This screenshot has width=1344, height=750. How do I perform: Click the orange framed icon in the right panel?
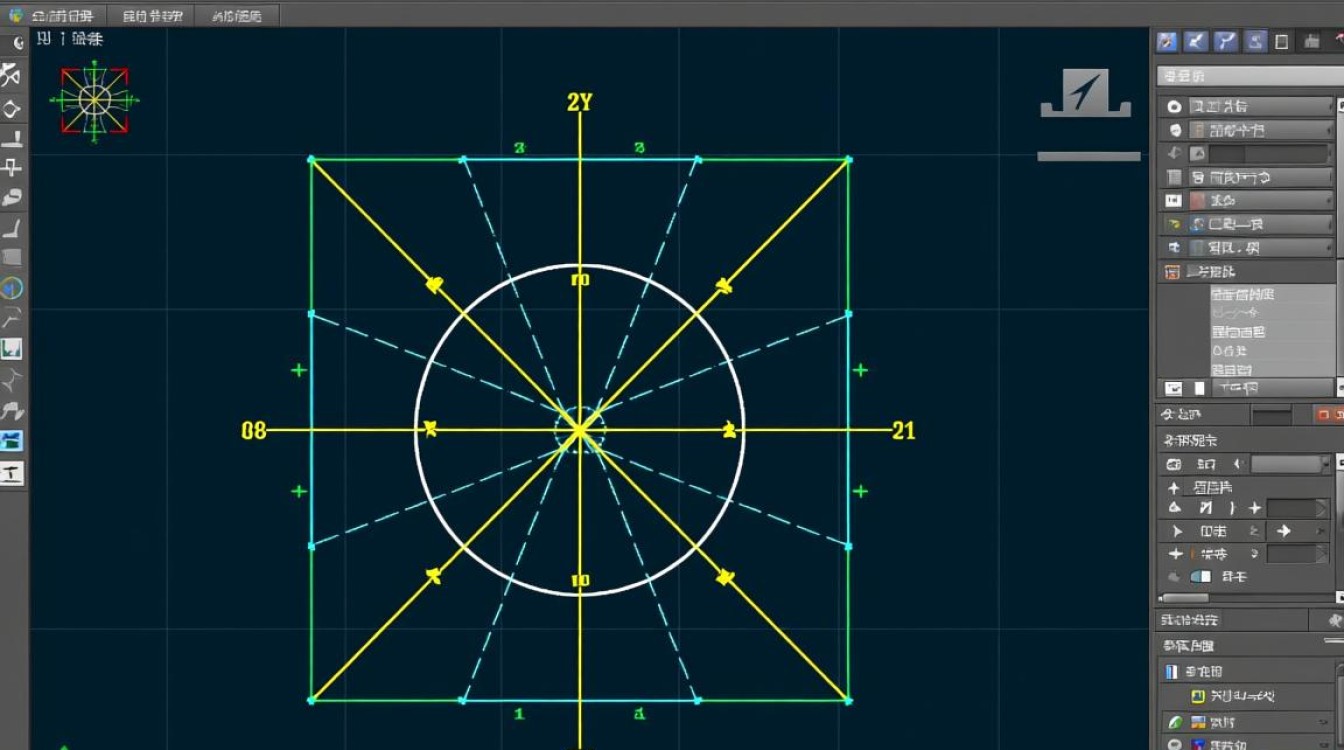[x=1172, y=272]
